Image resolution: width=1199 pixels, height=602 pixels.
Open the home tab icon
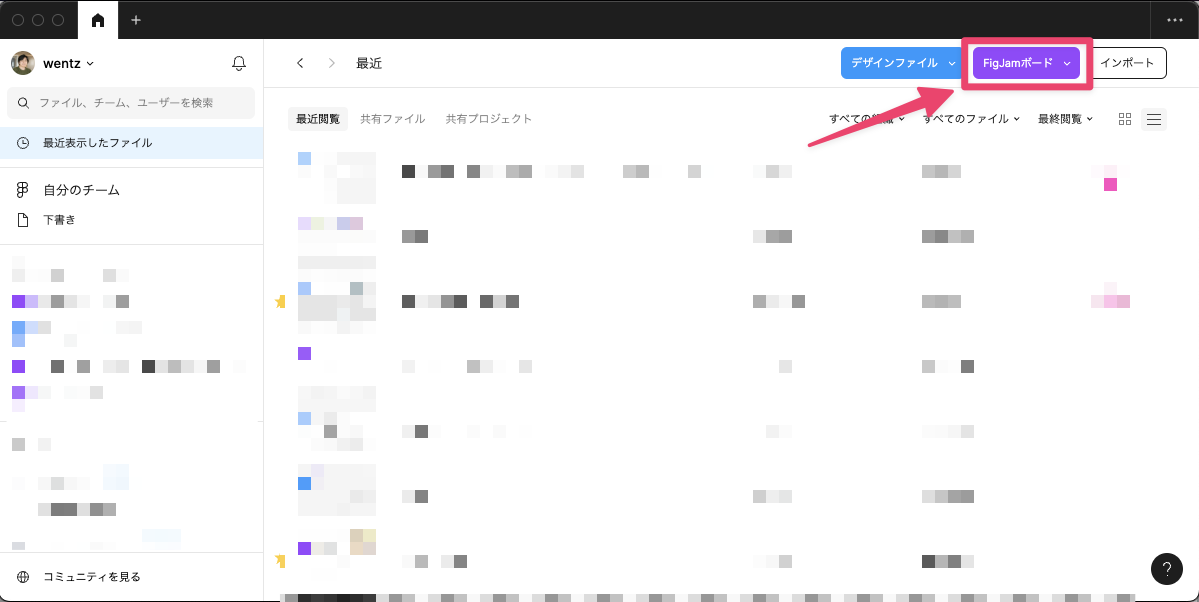(97, 20)
